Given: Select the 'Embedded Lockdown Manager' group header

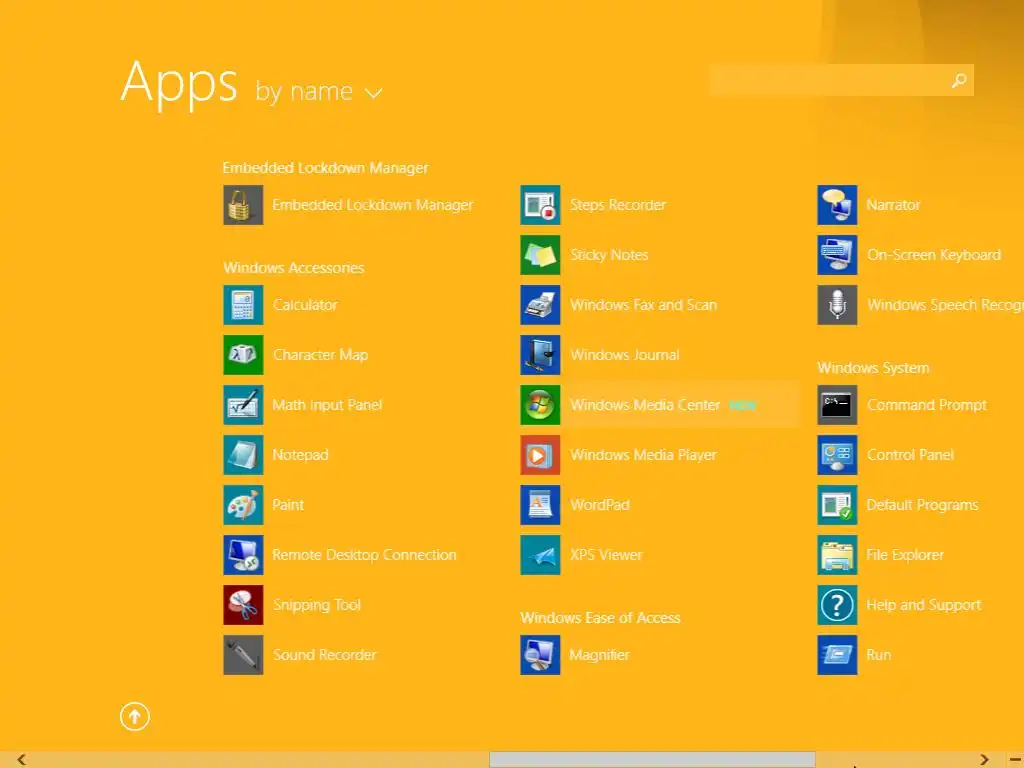Looking at the screenshot, I should (325, 168).
